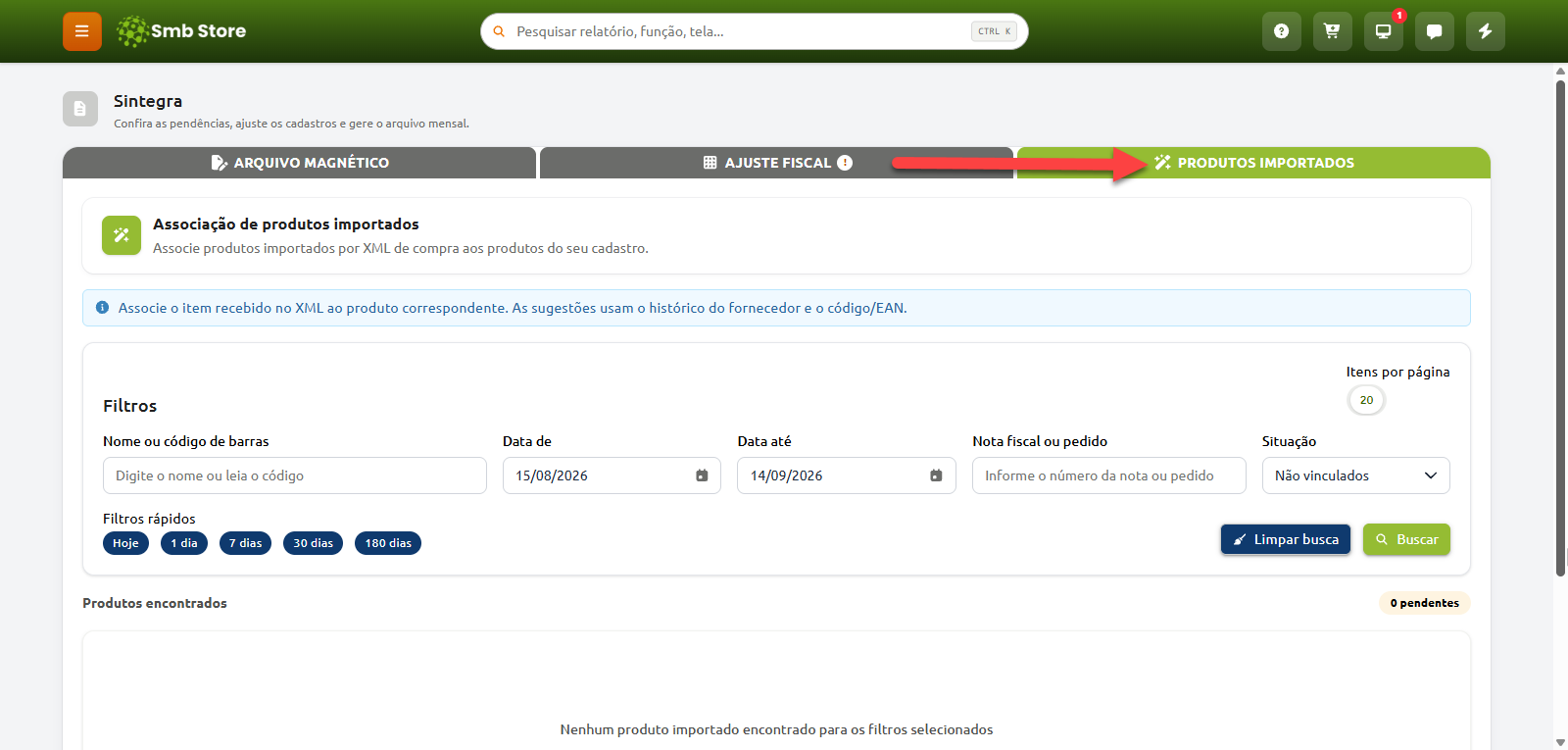Click the Buscar button
The height and width of the screenshot is (750, 1568).
[x=1406, y=539]
